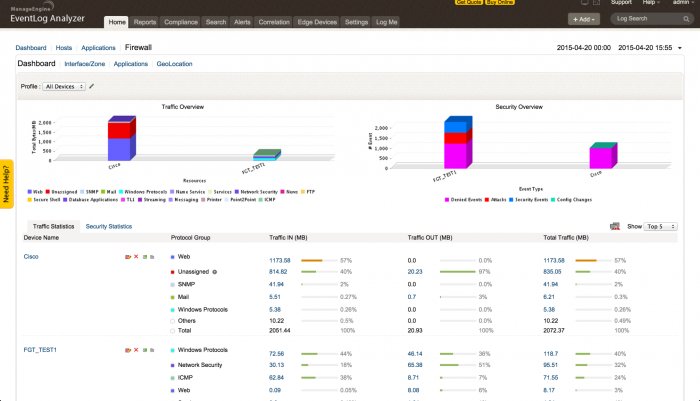
Task: Click the red delete icon for FGT_TEST1
Action: (x=136, y=350)
